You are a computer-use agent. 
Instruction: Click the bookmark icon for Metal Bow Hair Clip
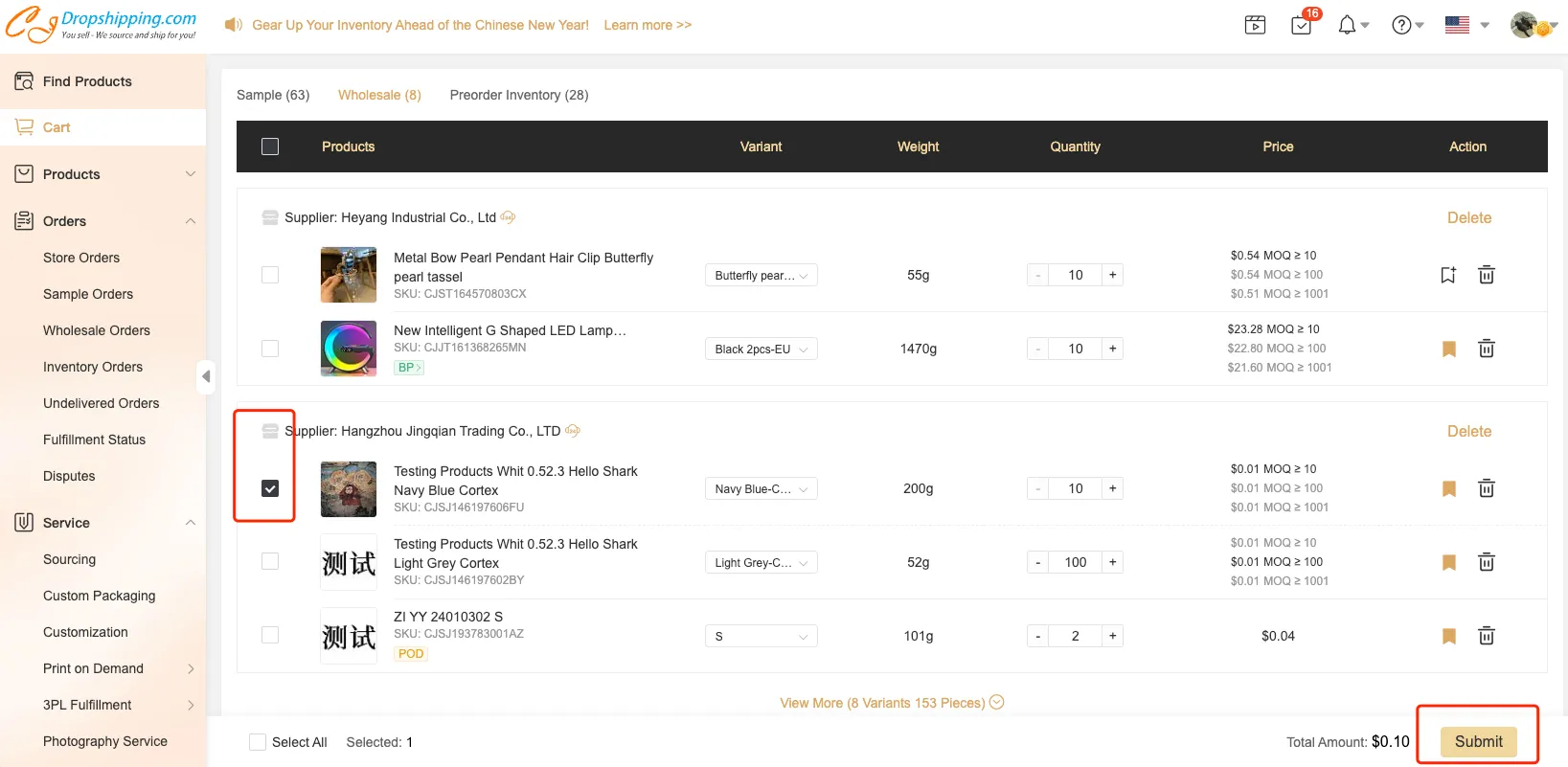(x=1448, y=275)
